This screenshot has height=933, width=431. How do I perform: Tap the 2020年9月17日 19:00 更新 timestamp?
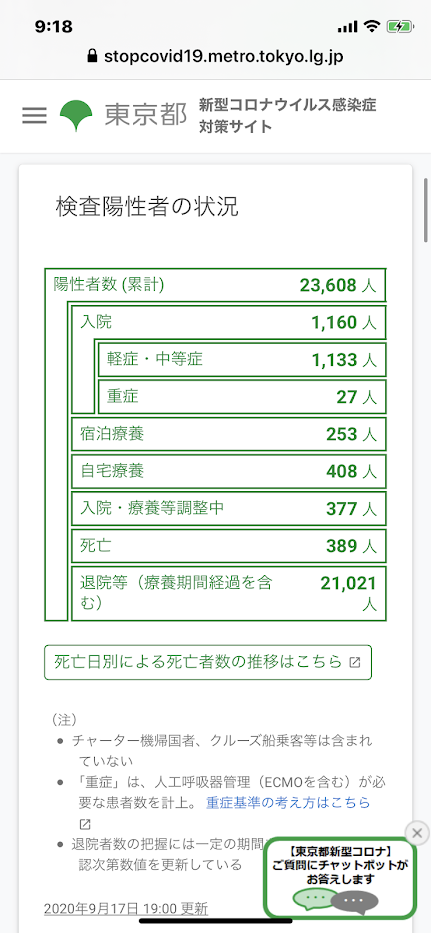[x=126, y=909]
